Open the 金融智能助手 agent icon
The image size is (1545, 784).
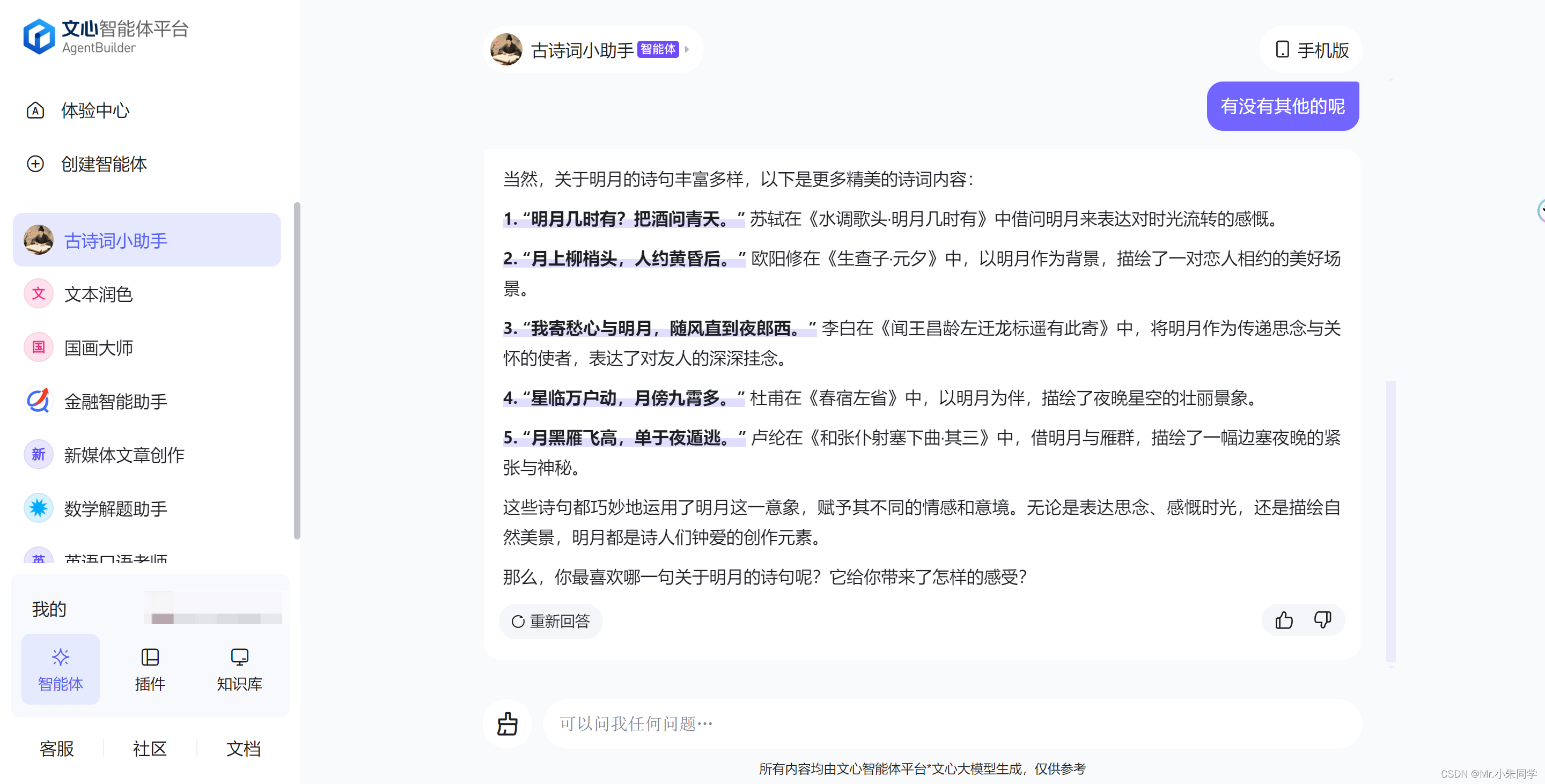pos(39,401)
